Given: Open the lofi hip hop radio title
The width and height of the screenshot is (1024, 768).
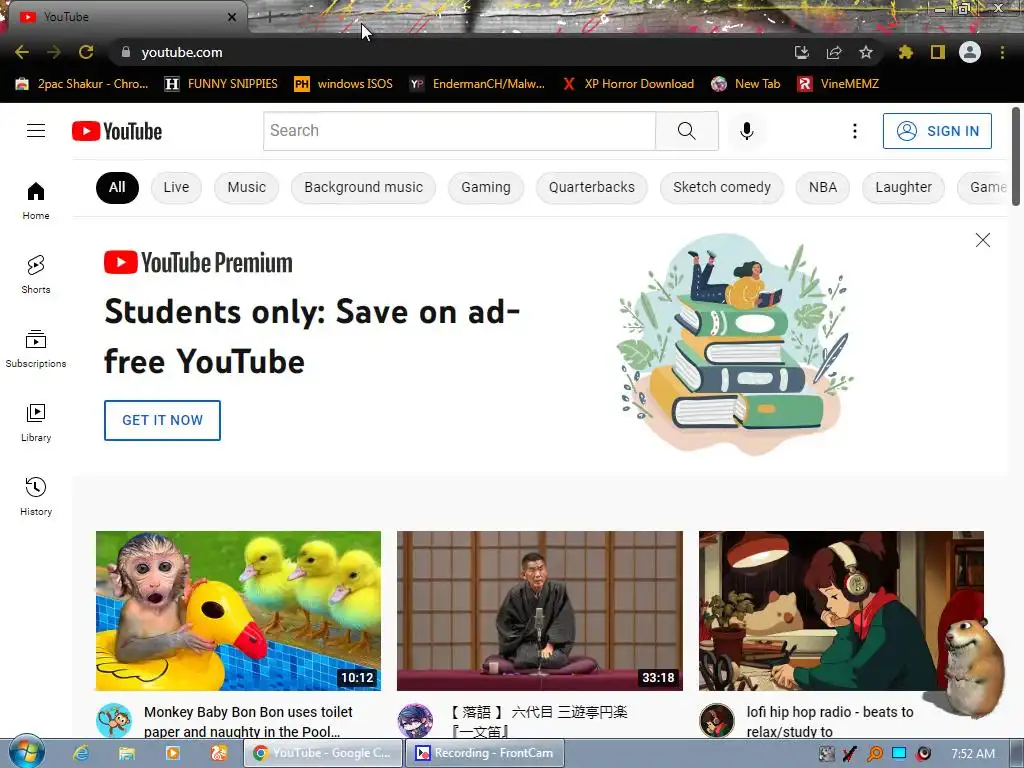Looking at the screenshot, I should pyautogui.click(x=830, y=722).
